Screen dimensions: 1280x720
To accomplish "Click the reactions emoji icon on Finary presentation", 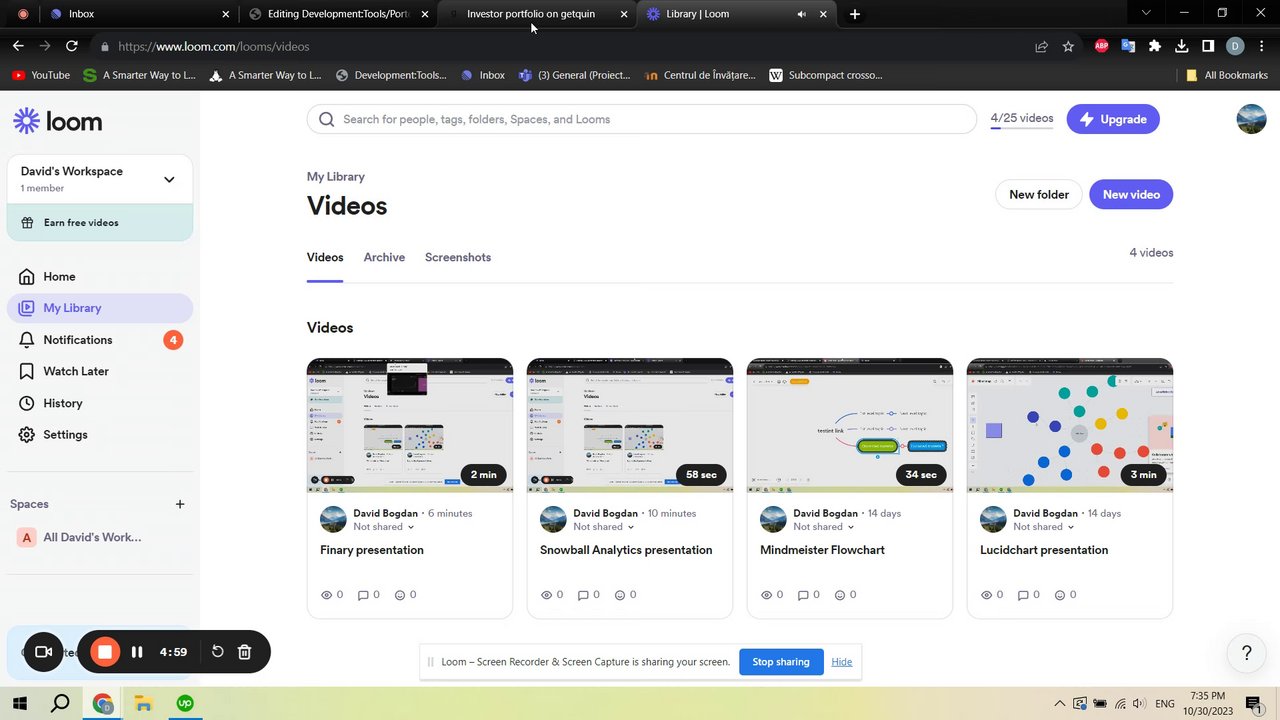I will (400, 595).
